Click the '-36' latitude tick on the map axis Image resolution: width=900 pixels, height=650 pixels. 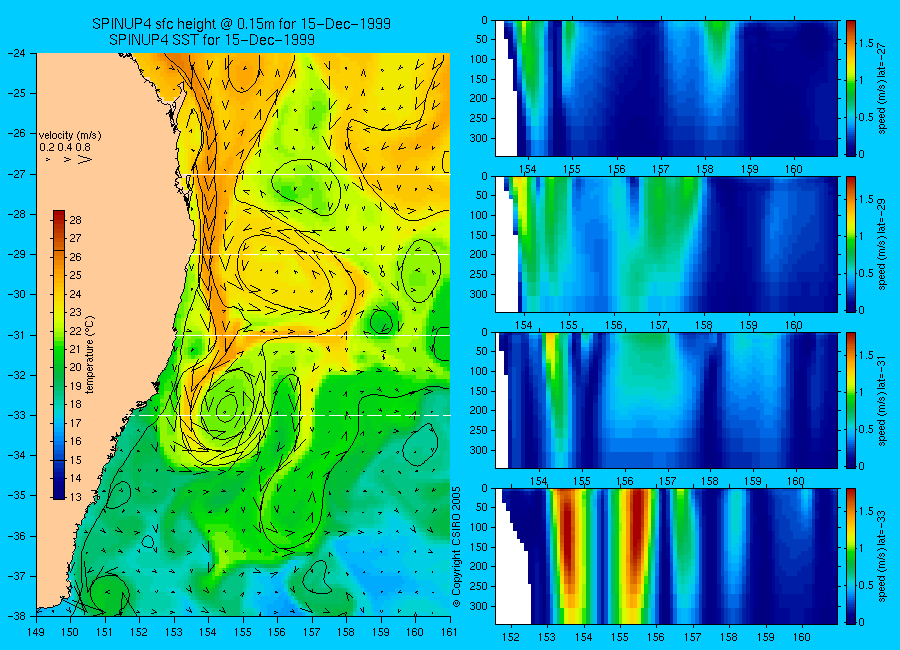17,535
